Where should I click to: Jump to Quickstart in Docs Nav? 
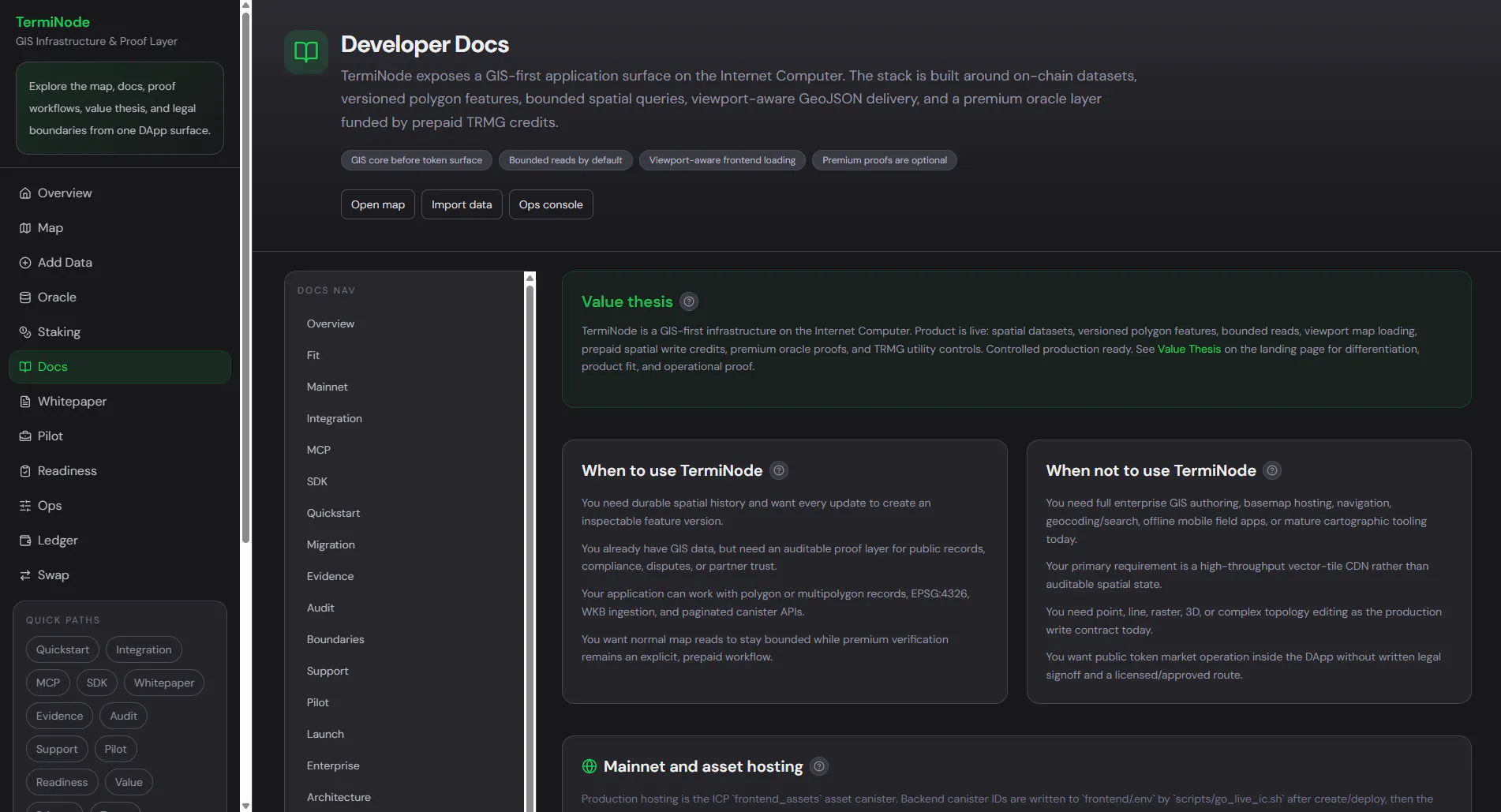point(404,513)
